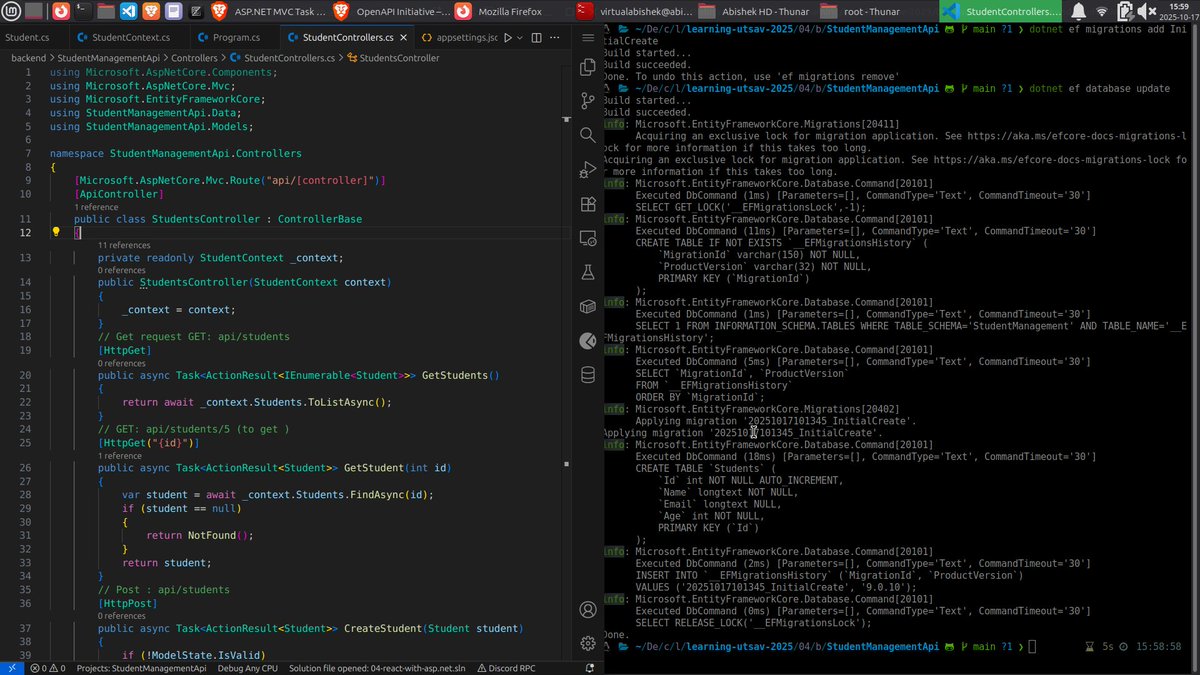Open the Manage gear icon

pyautogui.click(x=587, y=643)
